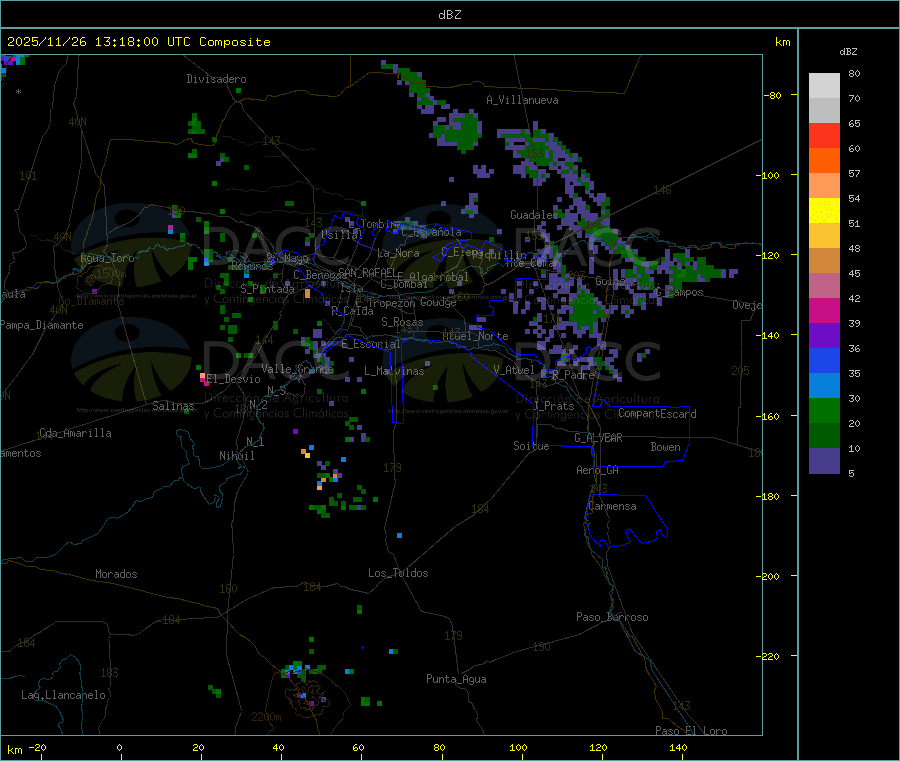Click the SAN_RAFAEL city label
Image resolution: width=900 pixels, height=761 pixels.
(366, 272)
